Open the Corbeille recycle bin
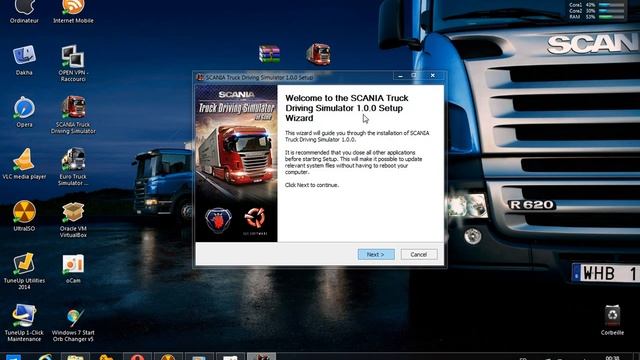The image size is (640, 360). tap(612, 320)
